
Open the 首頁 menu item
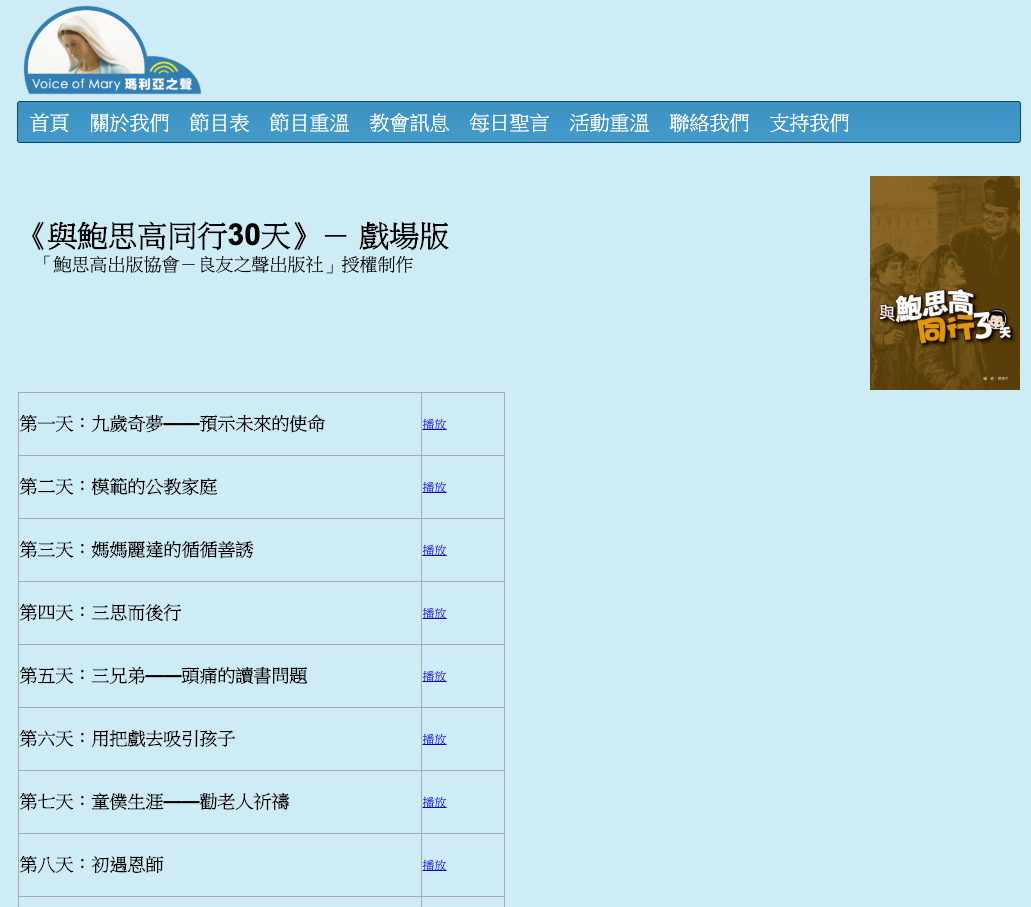[x=49, y=123]
